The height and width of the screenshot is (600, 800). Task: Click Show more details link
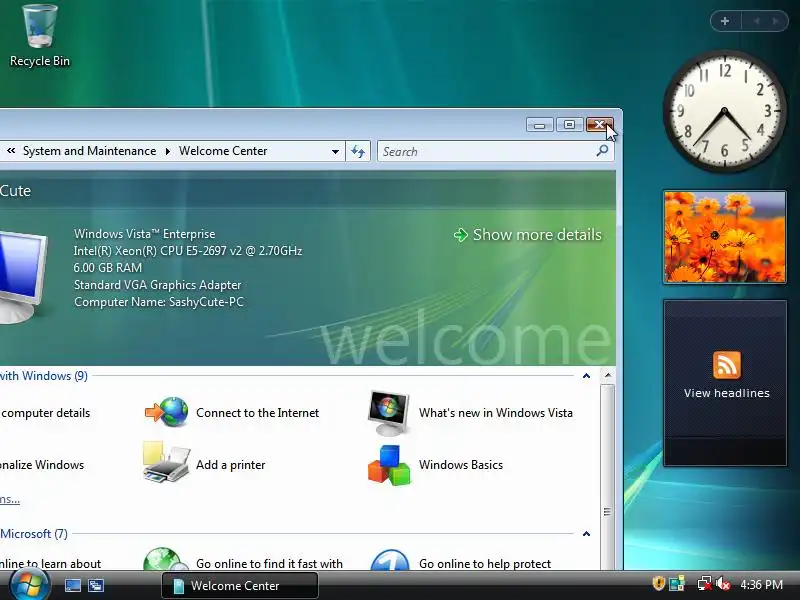[x=537, y=235]
